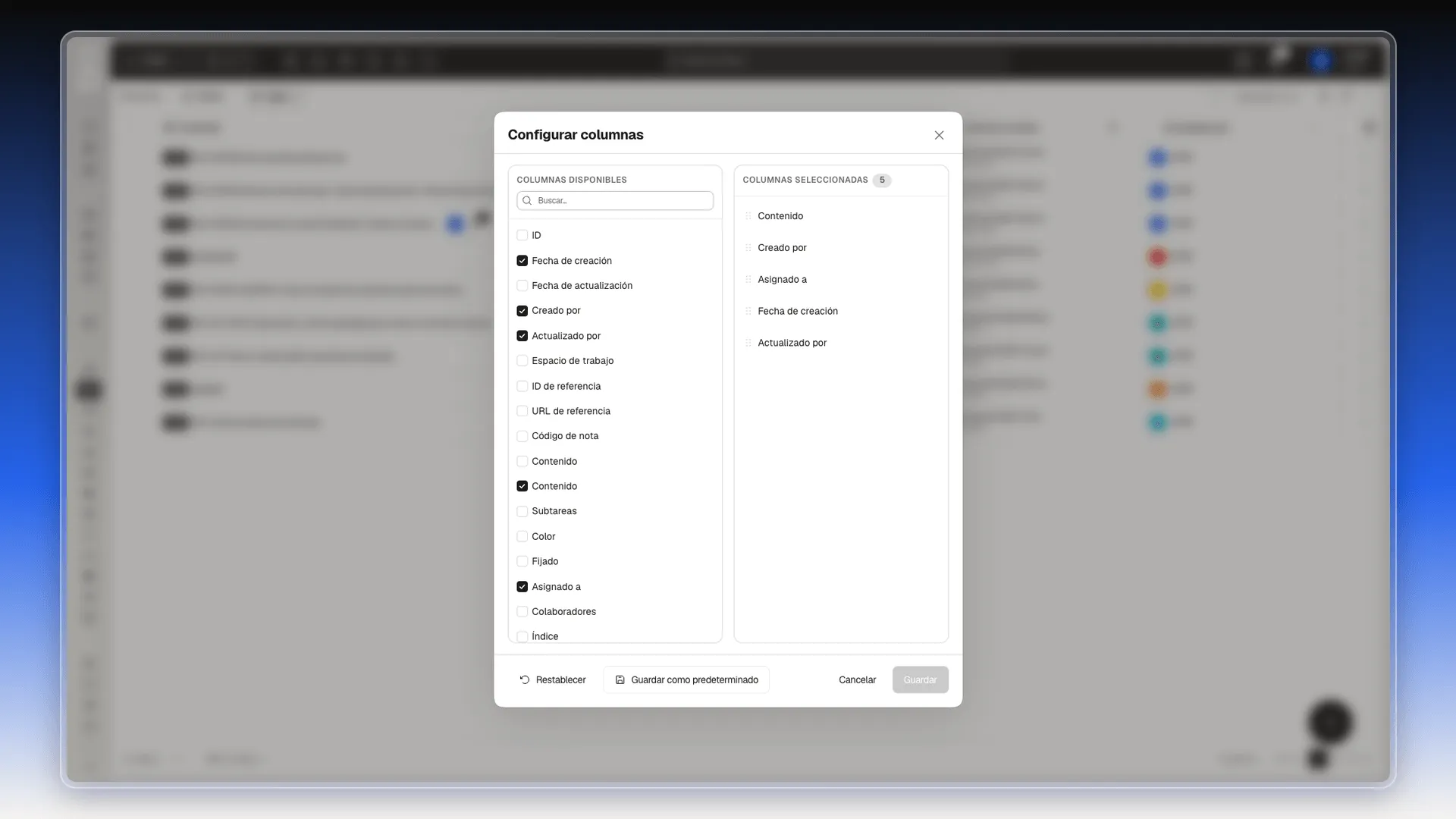1456x819 pixels.
Task: Focus the Buscar search field
Action: [615, 201]
